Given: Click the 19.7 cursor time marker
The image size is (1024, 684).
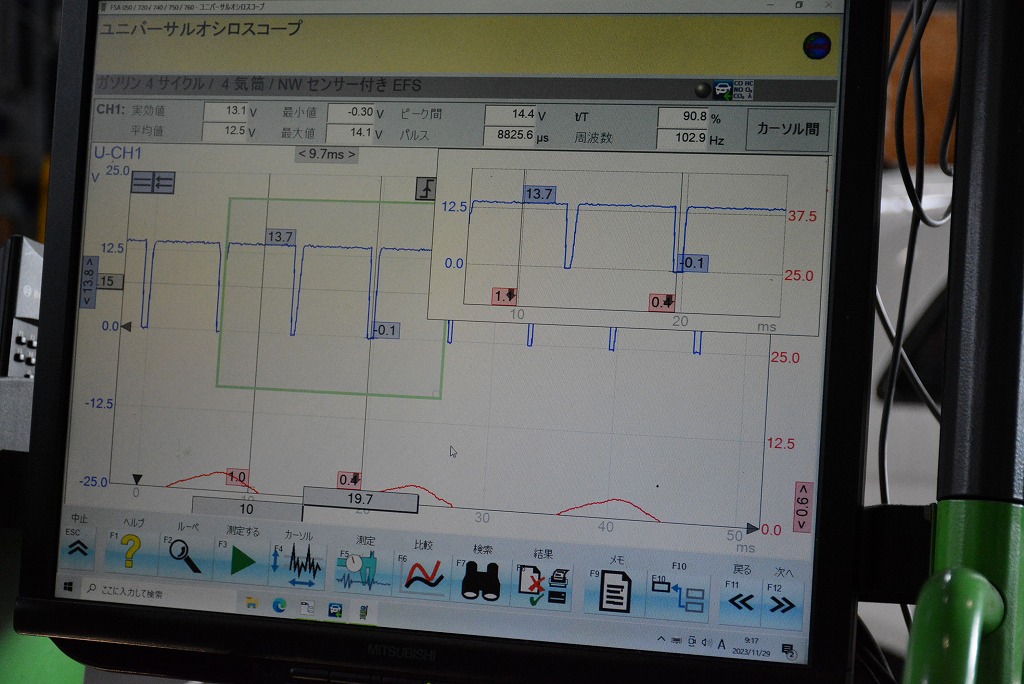Looking at the screenshot, I should point(360,499).
